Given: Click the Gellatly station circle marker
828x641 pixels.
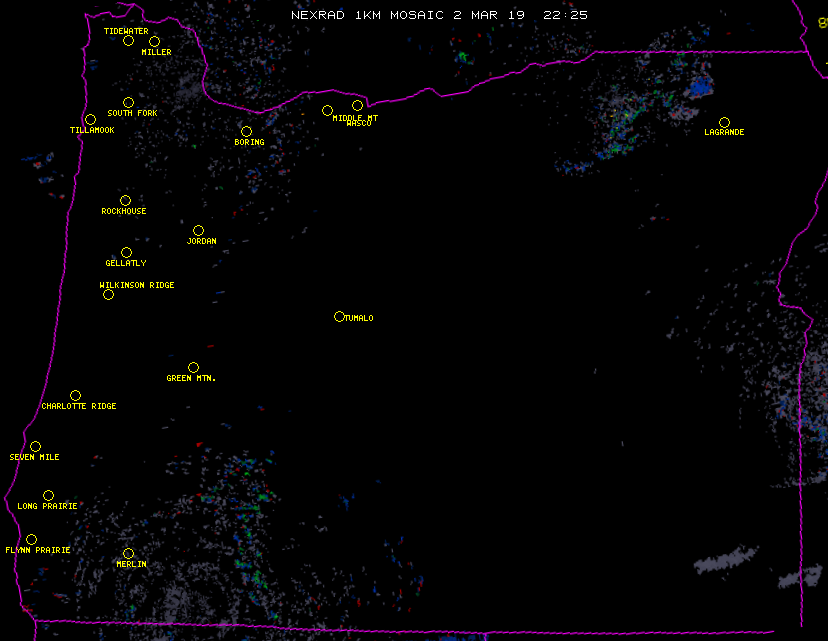Looking at the screenshot, I should tap(126, 253).
